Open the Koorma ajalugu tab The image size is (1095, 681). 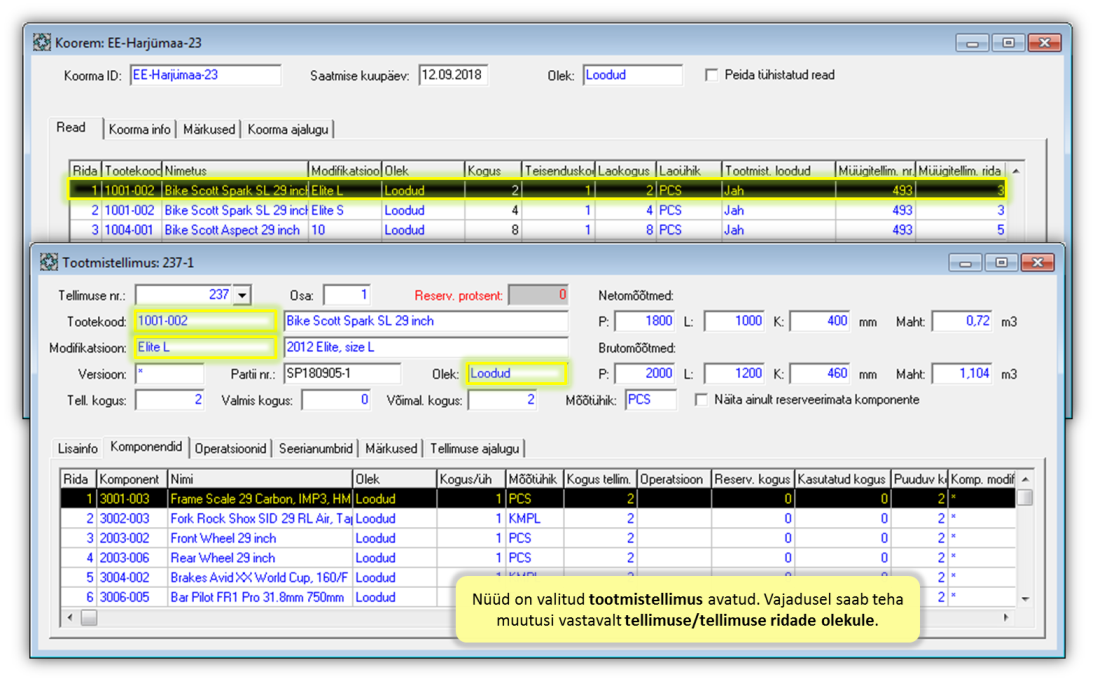pyautogui.click(x=288, y=129)
